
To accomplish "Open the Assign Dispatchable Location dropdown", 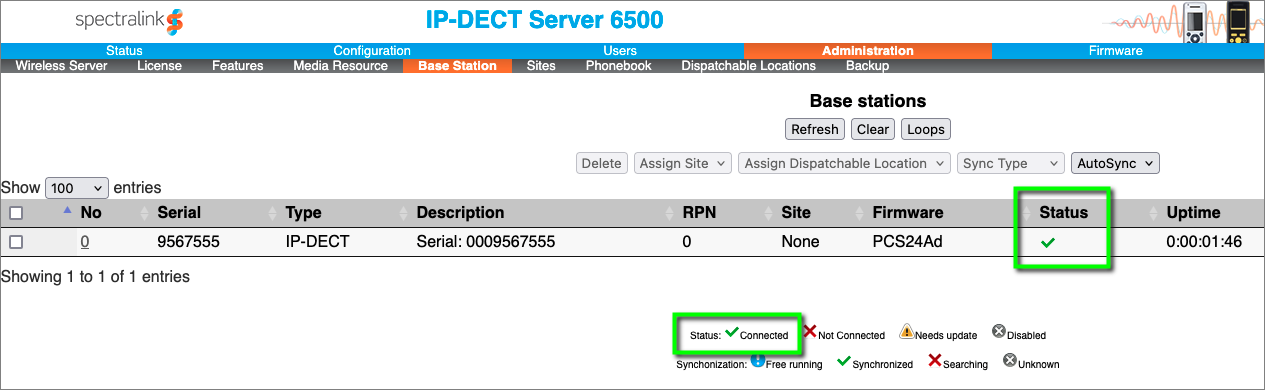I will pos(844,163).
